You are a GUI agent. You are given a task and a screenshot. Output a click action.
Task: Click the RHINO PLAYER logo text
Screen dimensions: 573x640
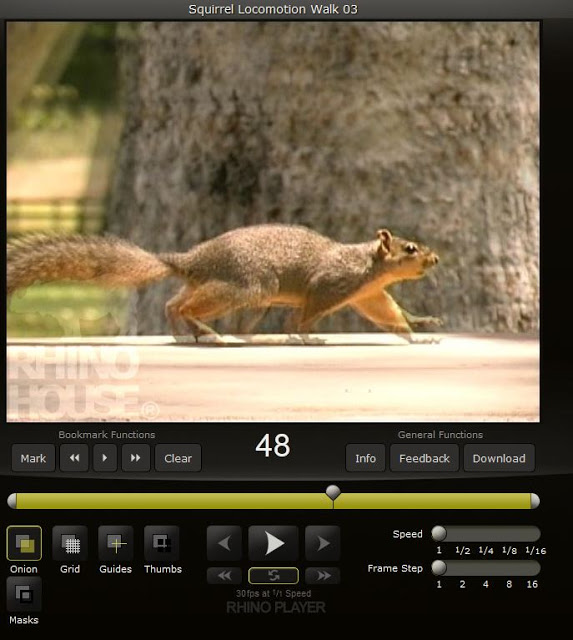(x=276, y=607)
